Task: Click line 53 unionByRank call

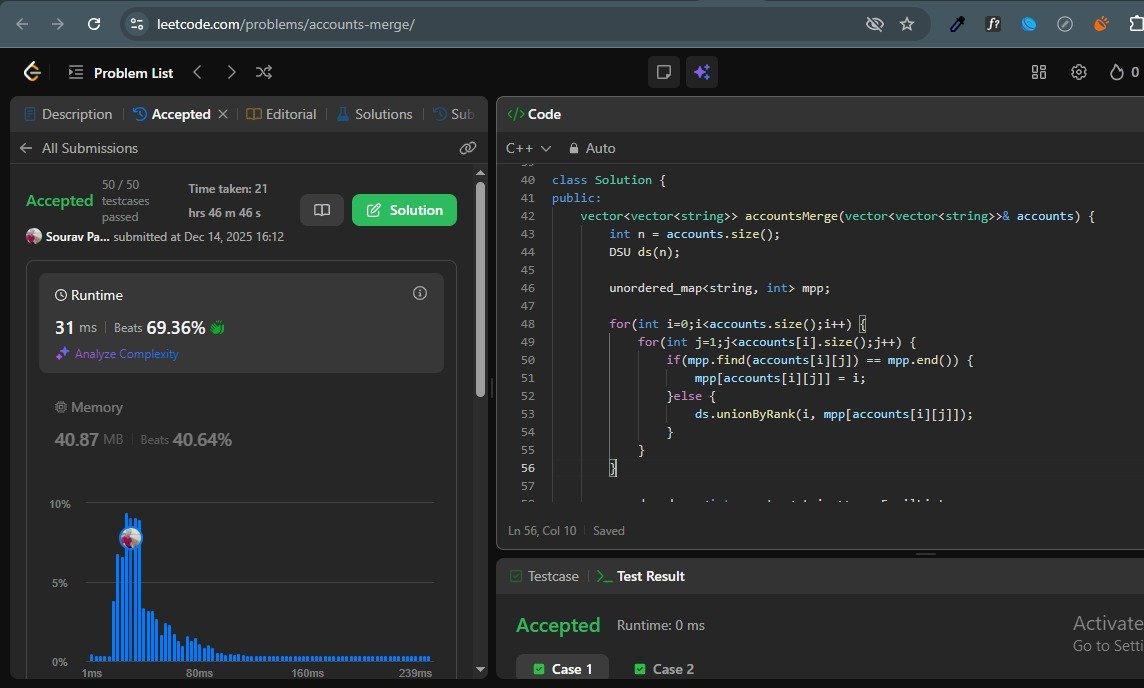Action: point(833,414)
